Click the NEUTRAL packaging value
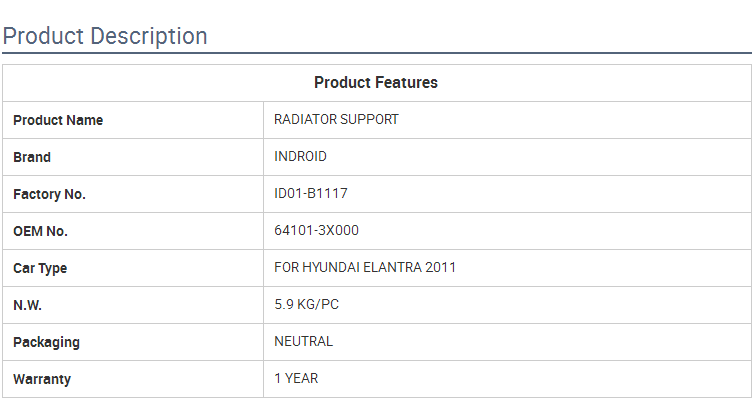This screenshot has height=400, width=755. click(x=303, y=341)
